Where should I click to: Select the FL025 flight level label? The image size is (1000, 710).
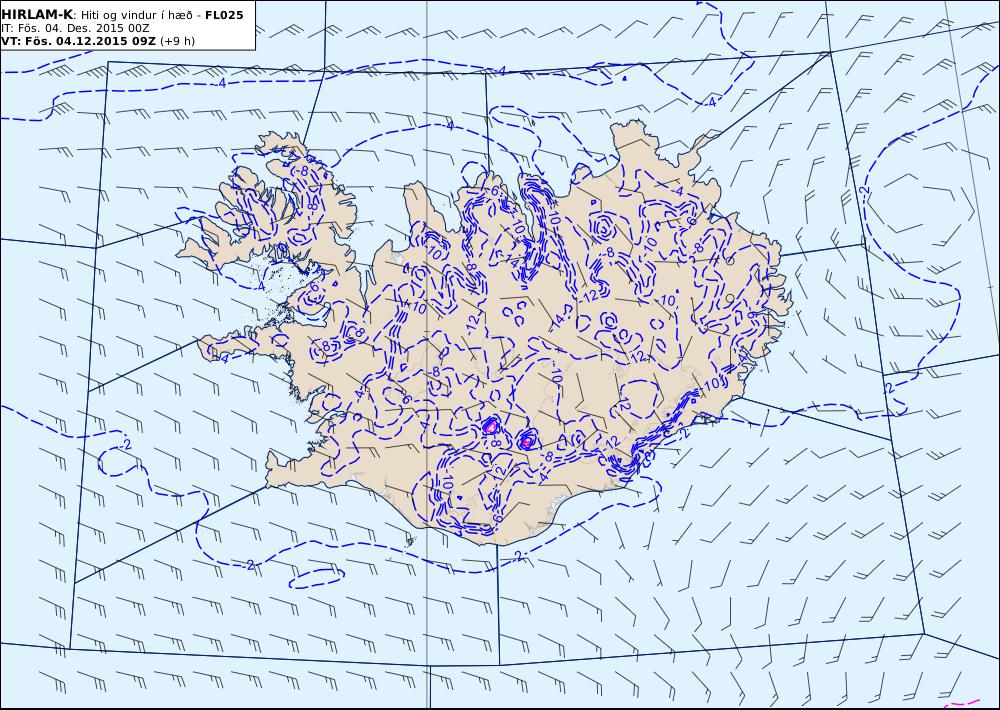[224, 15]
